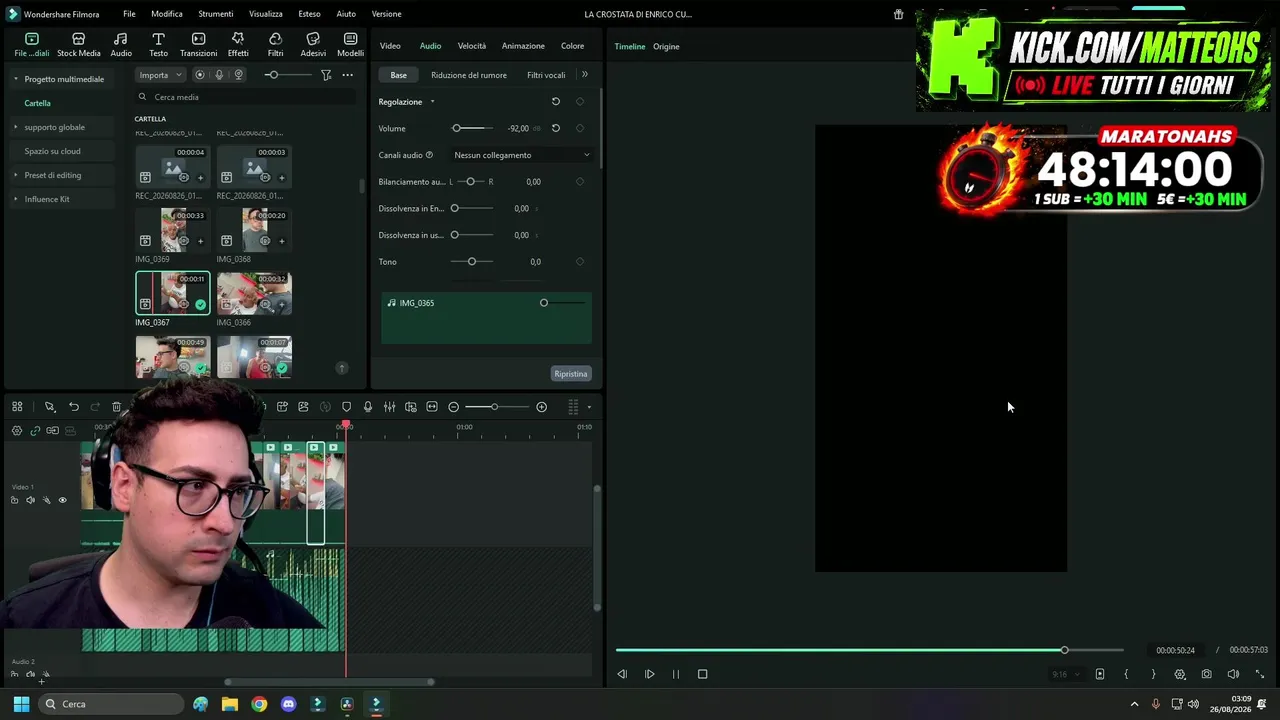Viewport: 1280px width, 720px height.
Task: Switch to the Animazione tab
Action: coord(523,46)
